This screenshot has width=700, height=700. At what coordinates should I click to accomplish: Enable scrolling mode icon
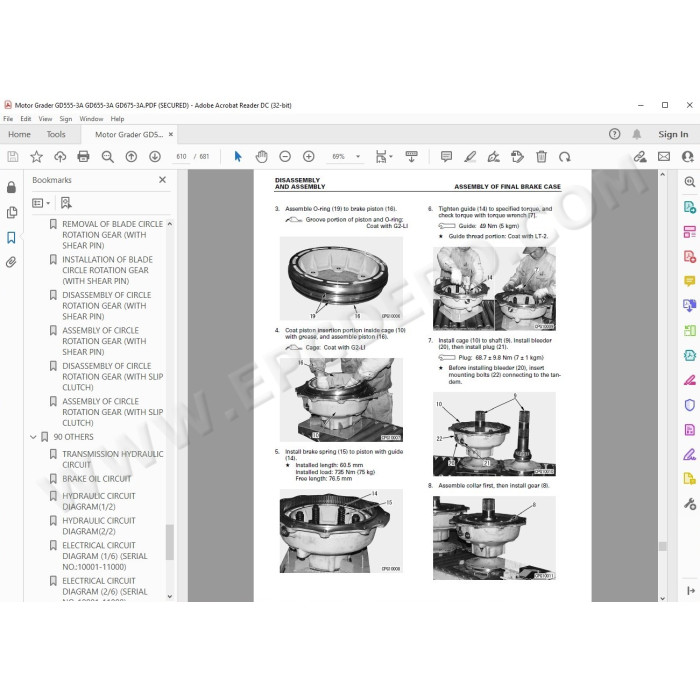point(411,157)
